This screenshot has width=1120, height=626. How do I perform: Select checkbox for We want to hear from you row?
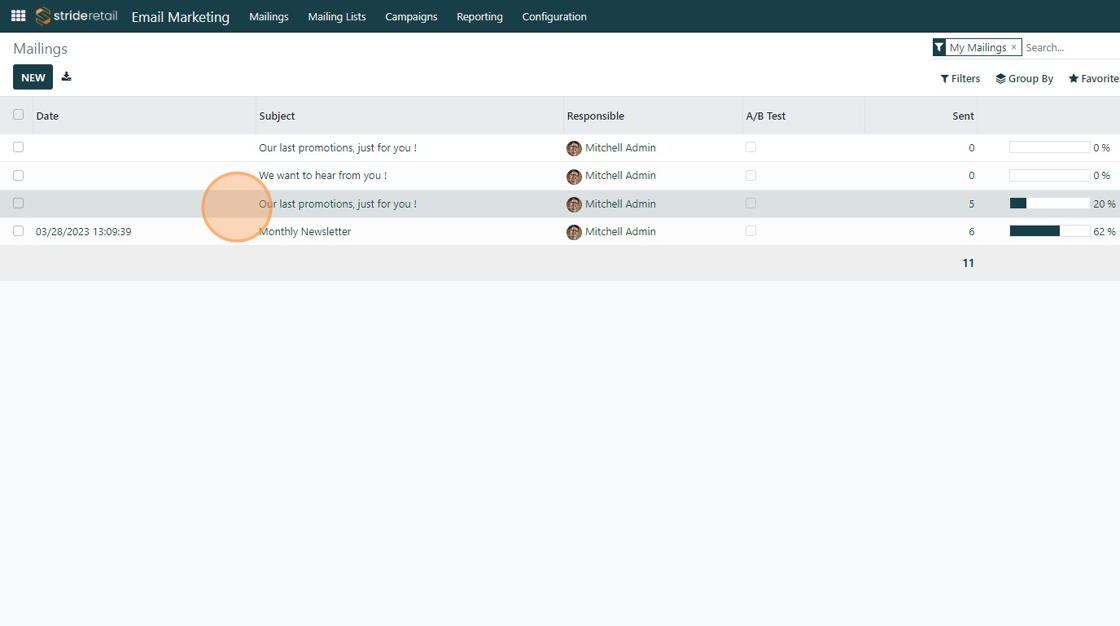(x=19, y=175)
